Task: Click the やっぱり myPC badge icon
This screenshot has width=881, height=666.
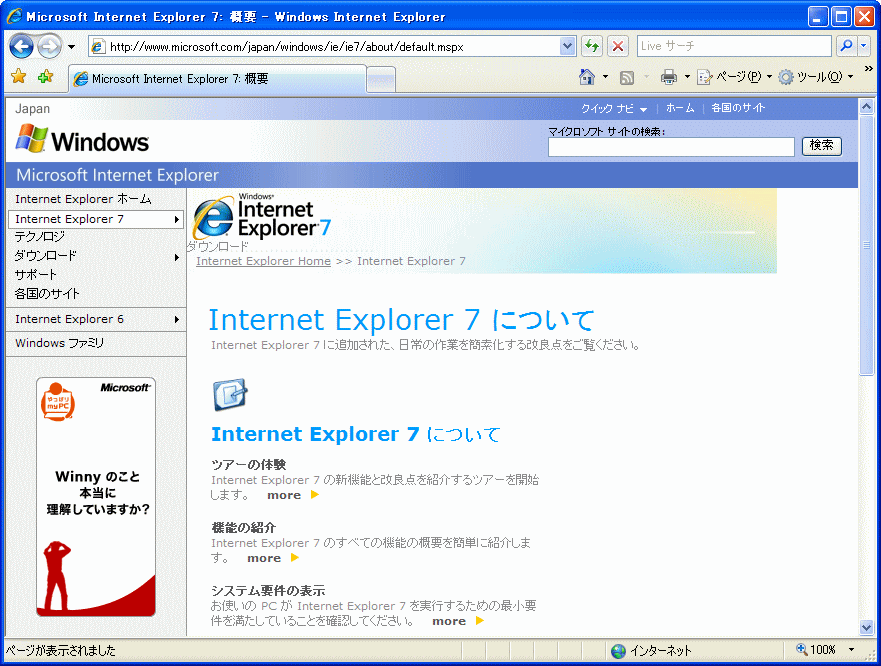Action: point(58,401)
